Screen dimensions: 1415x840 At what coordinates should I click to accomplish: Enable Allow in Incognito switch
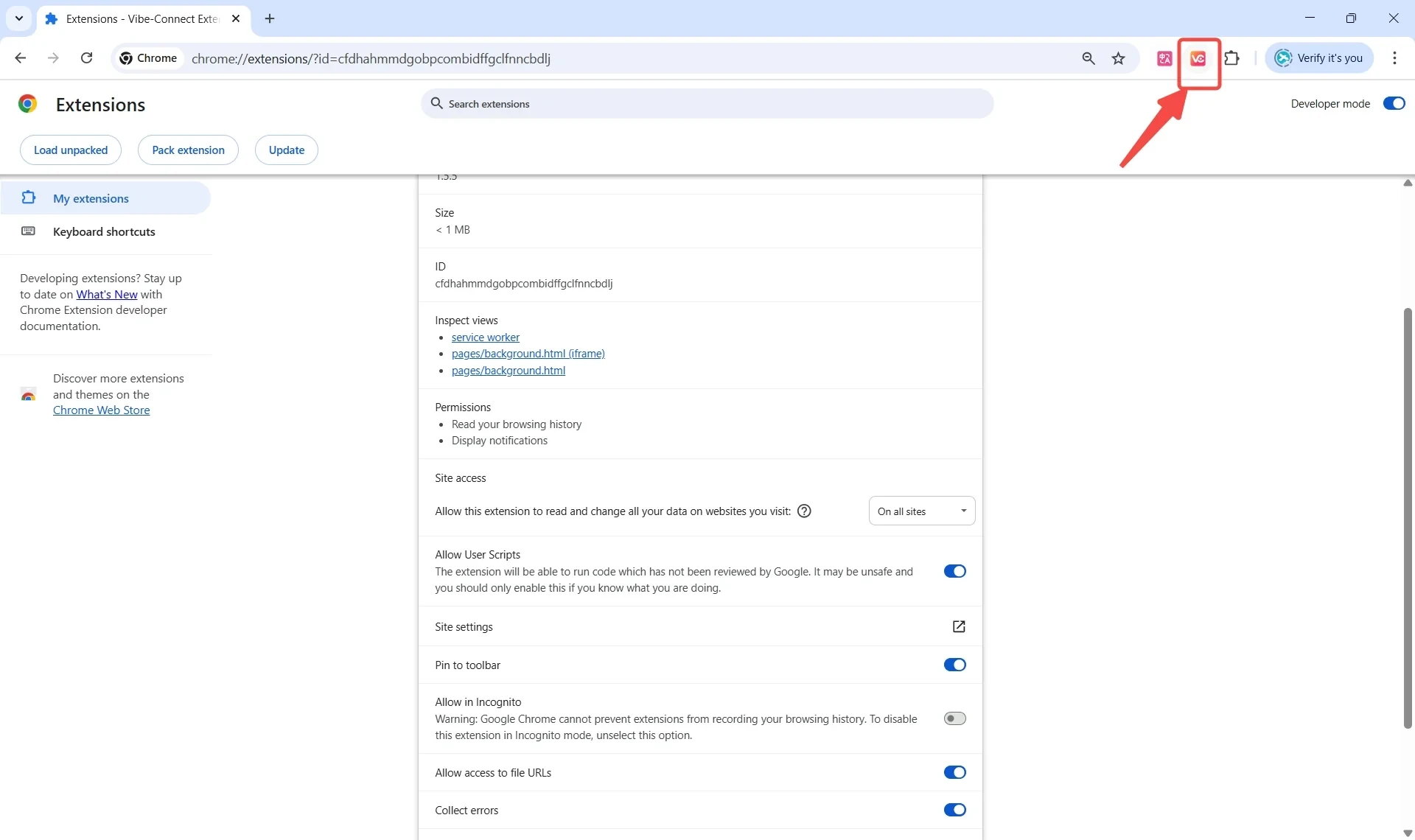(954, 718)
